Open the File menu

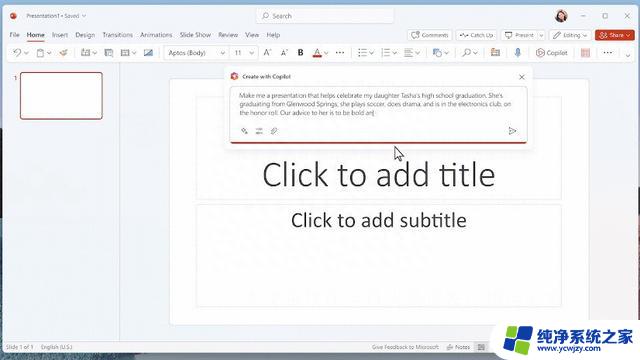(14, 35)
